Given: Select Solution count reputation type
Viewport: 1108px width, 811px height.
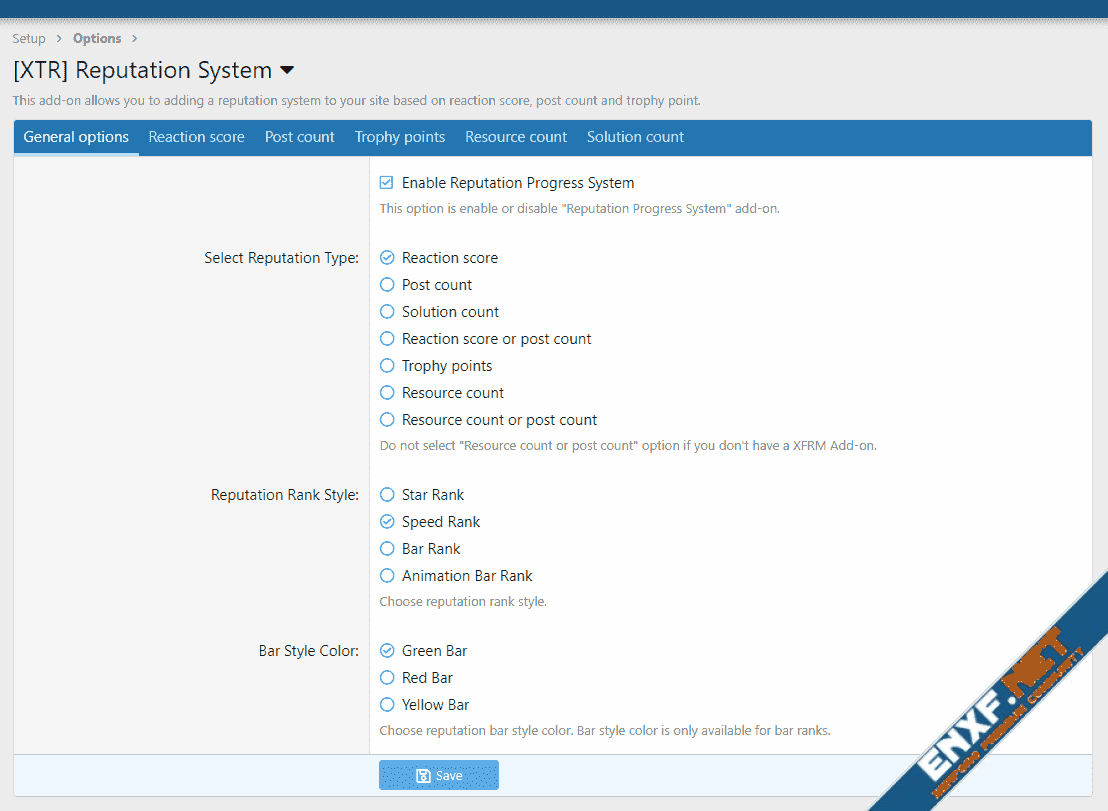Looking at the screenshot, I should coord(387,312).
